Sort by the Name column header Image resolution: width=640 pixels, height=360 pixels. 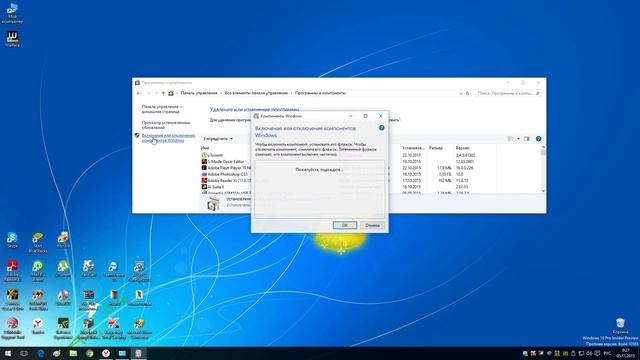(205, 148)
